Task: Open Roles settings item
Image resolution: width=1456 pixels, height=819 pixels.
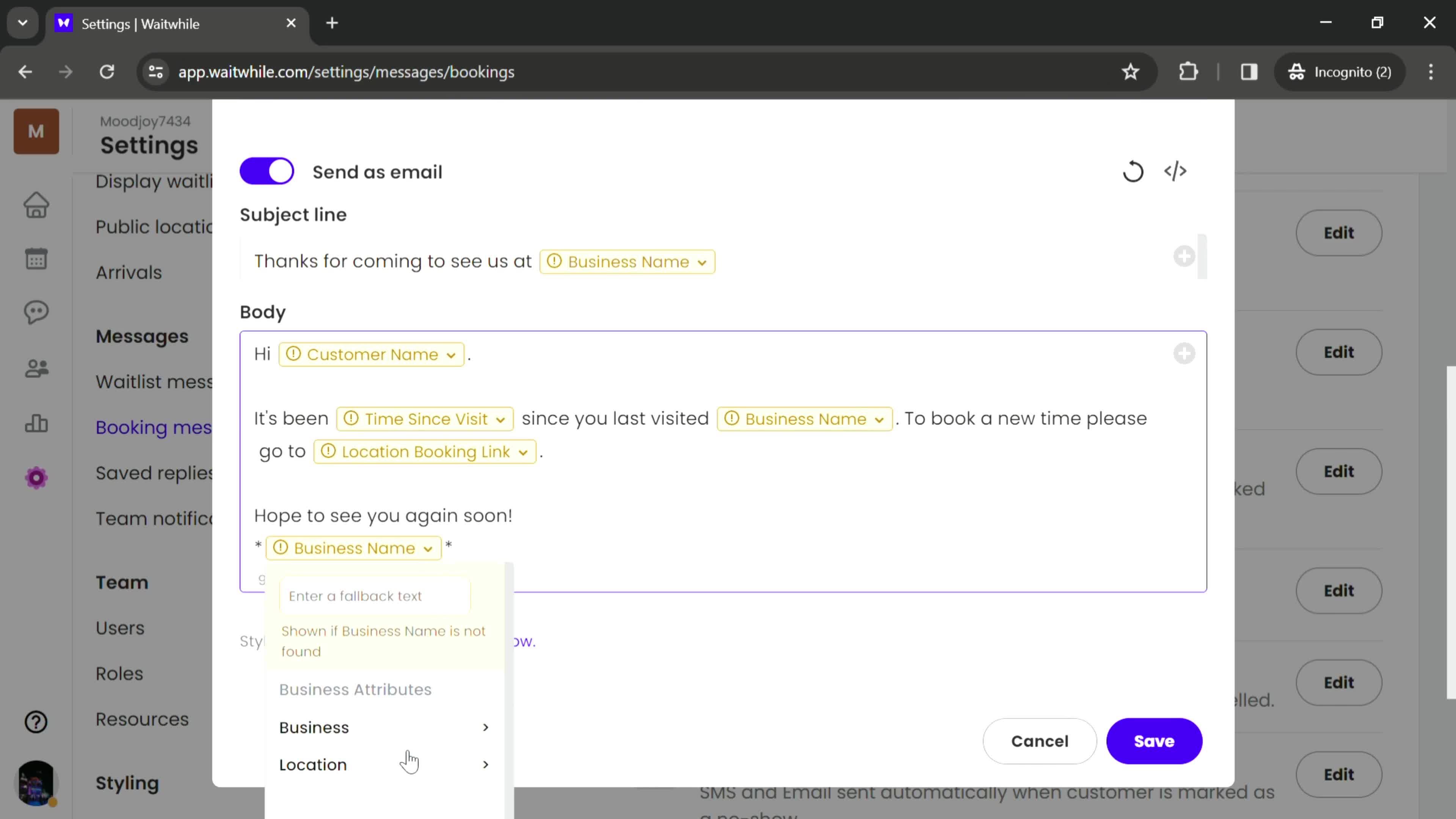Action: point(119,674)
